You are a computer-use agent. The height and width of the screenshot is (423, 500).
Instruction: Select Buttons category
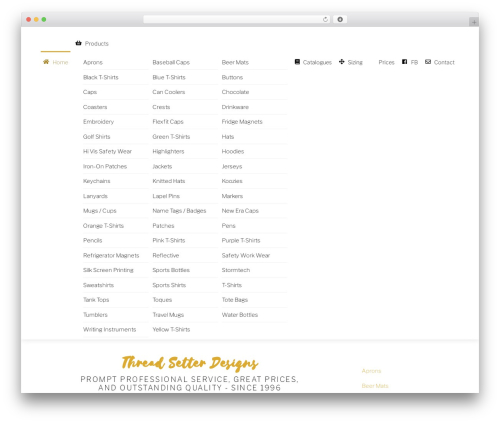[232, 77]
